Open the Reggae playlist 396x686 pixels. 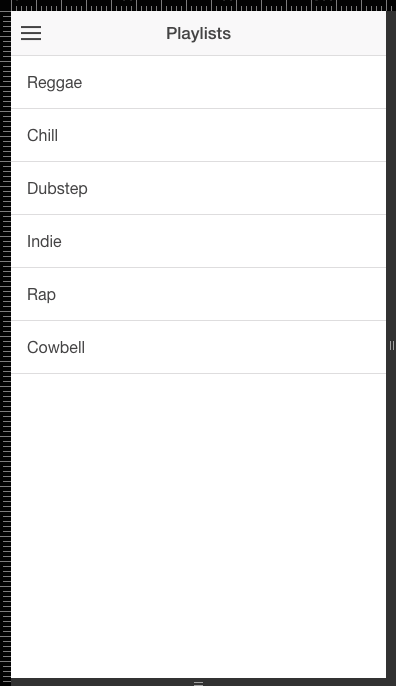point(199,82)
